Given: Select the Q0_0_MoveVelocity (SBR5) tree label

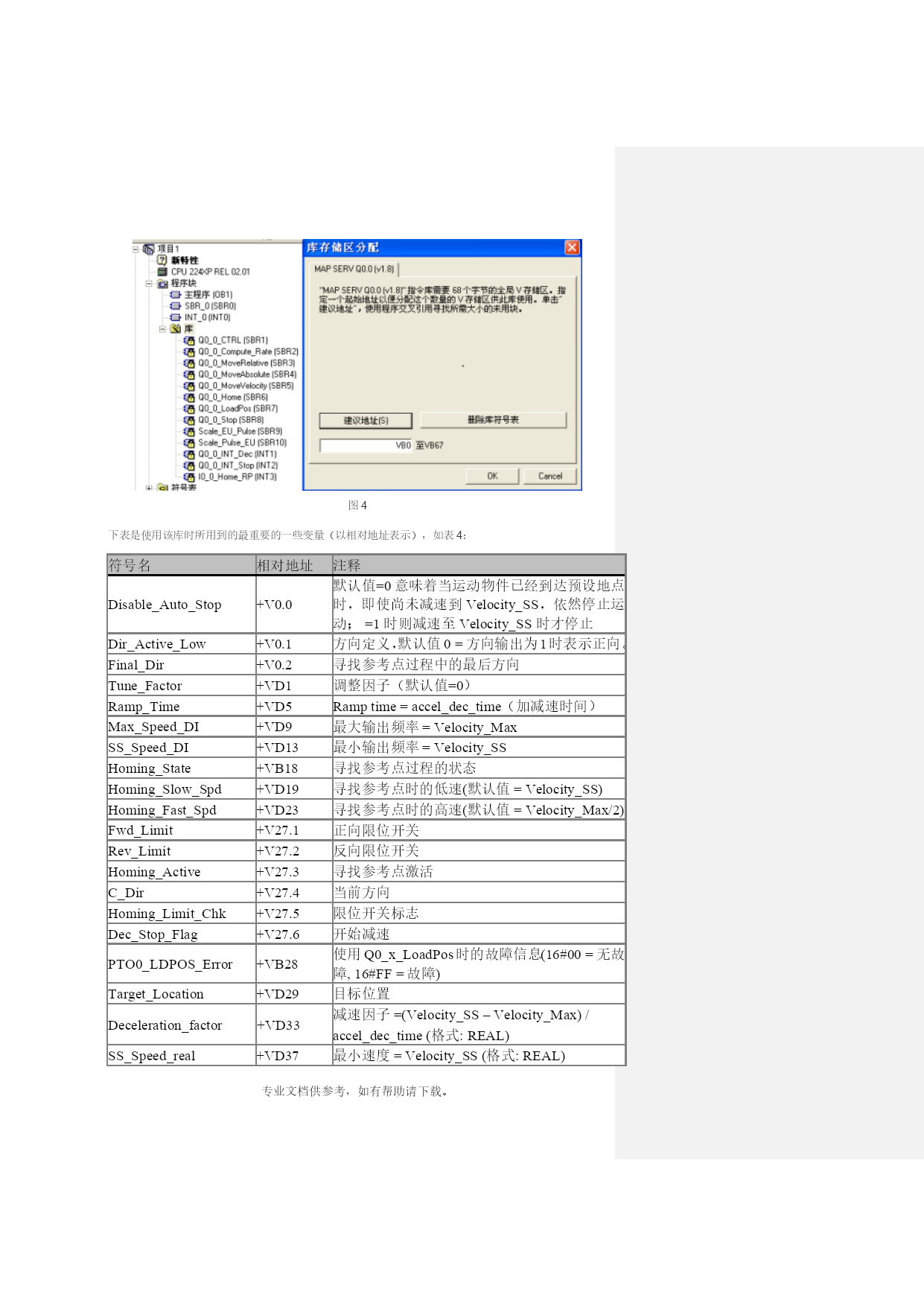Looking at the screenshot, I should click(x=246, y=386).
